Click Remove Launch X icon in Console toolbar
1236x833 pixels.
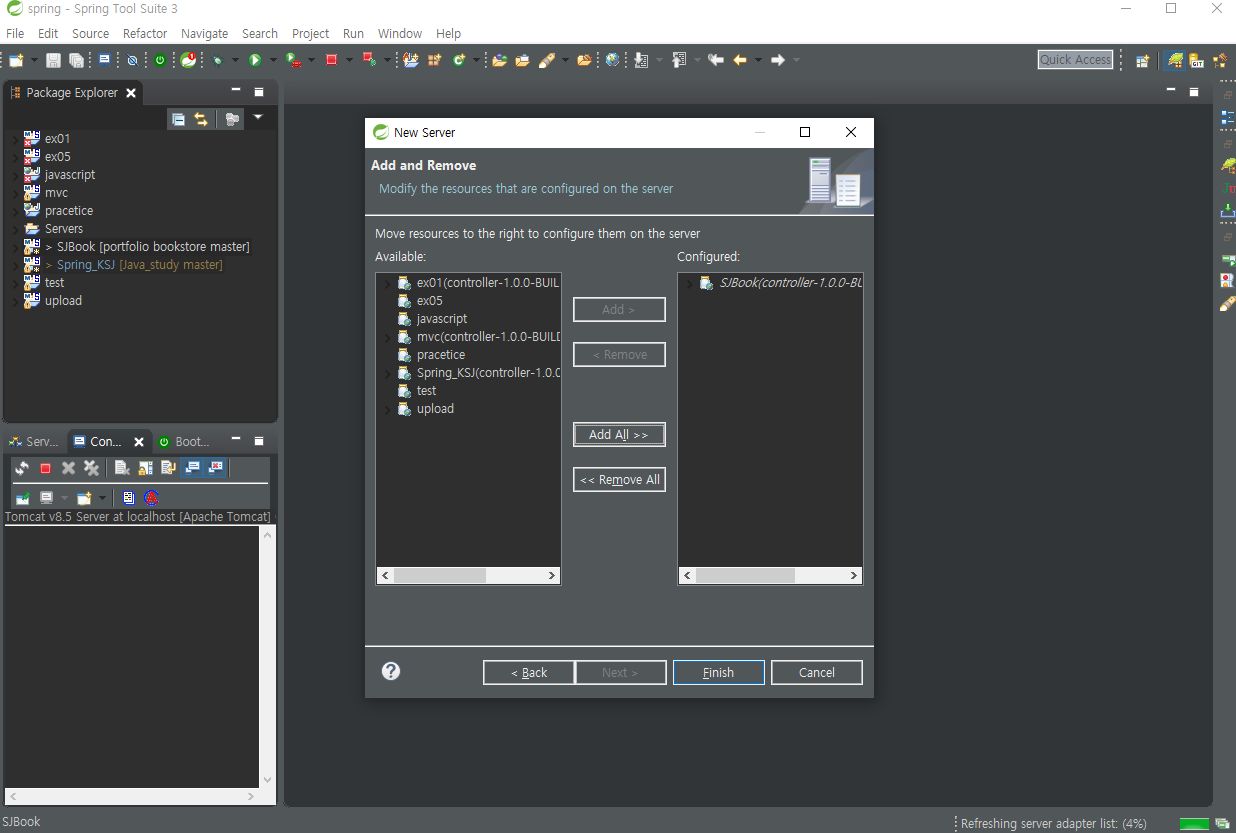pyautogui.click(x=68, y=468)
